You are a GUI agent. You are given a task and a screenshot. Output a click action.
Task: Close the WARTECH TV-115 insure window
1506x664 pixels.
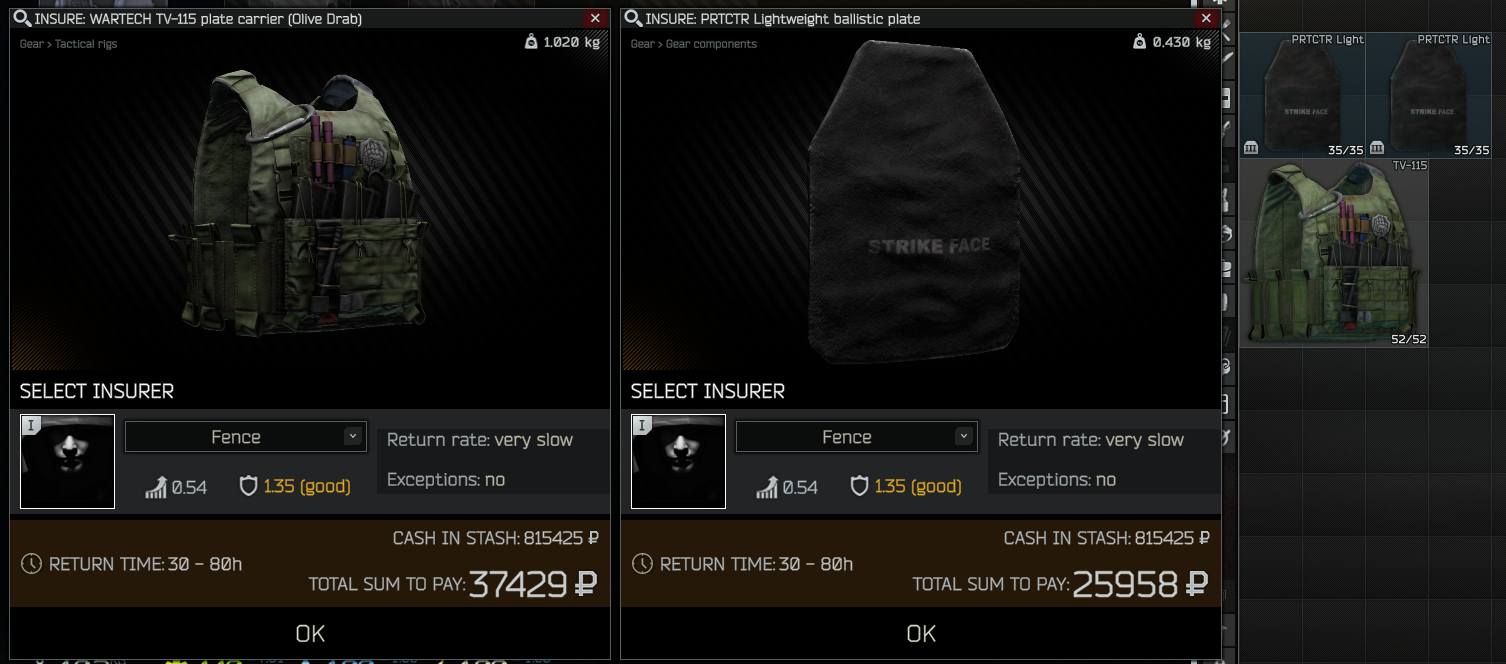tap(595, 18)
